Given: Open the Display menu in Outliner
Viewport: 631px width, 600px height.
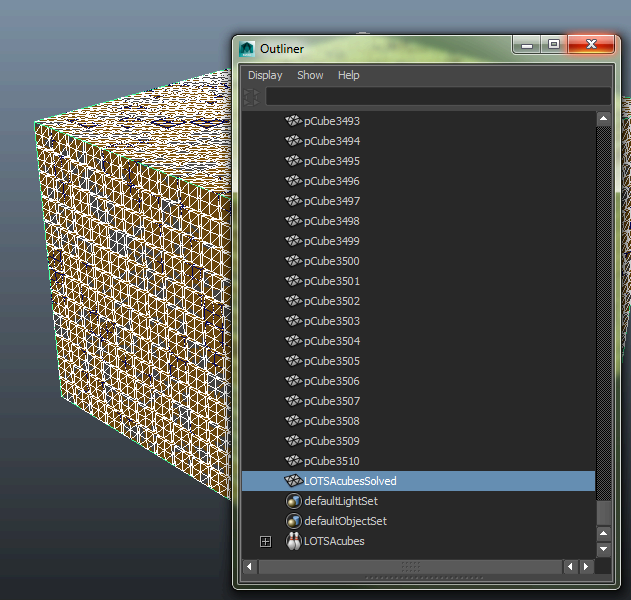Looking at the screenshot, I should (265, 75).
